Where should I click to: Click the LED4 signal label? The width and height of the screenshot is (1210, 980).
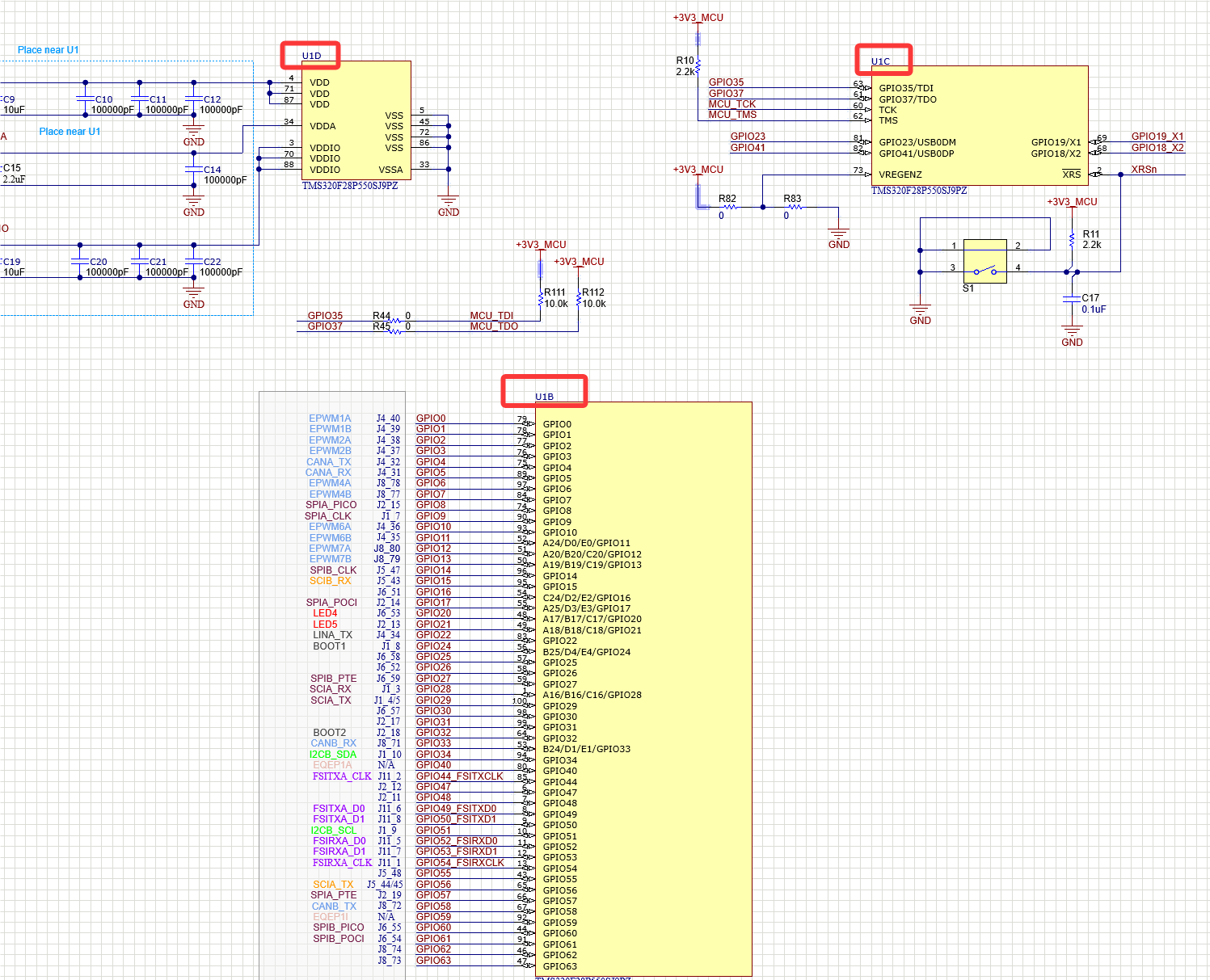(325, 613)
